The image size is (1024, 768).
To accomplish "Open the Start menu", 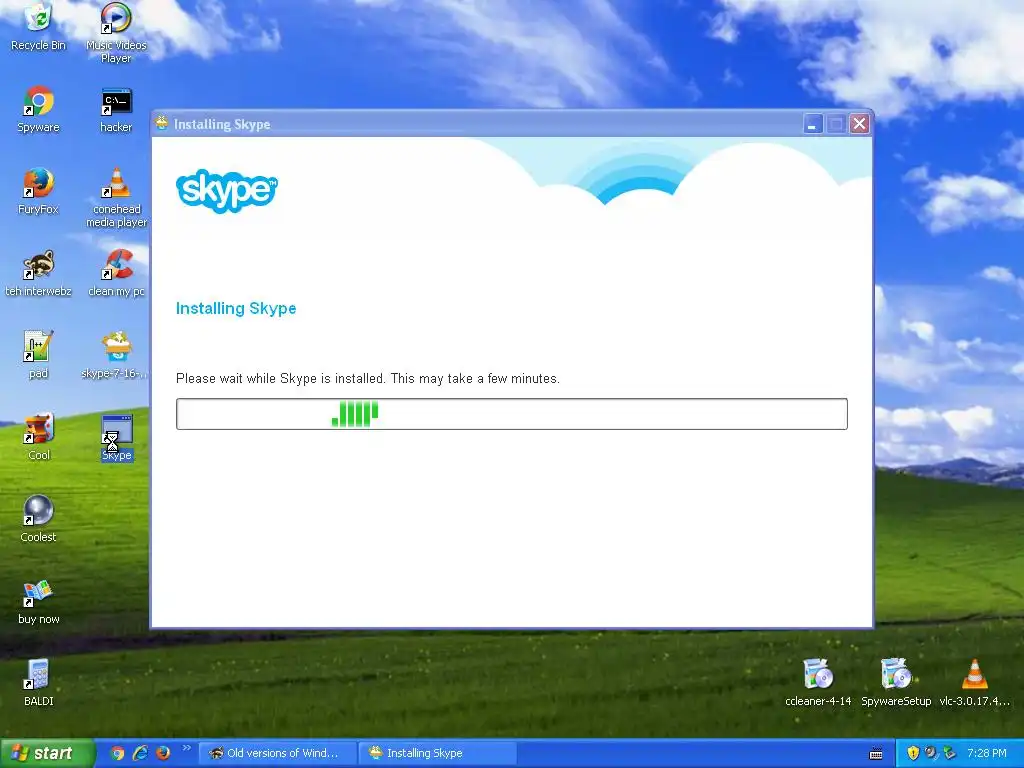I will [46, 753].
